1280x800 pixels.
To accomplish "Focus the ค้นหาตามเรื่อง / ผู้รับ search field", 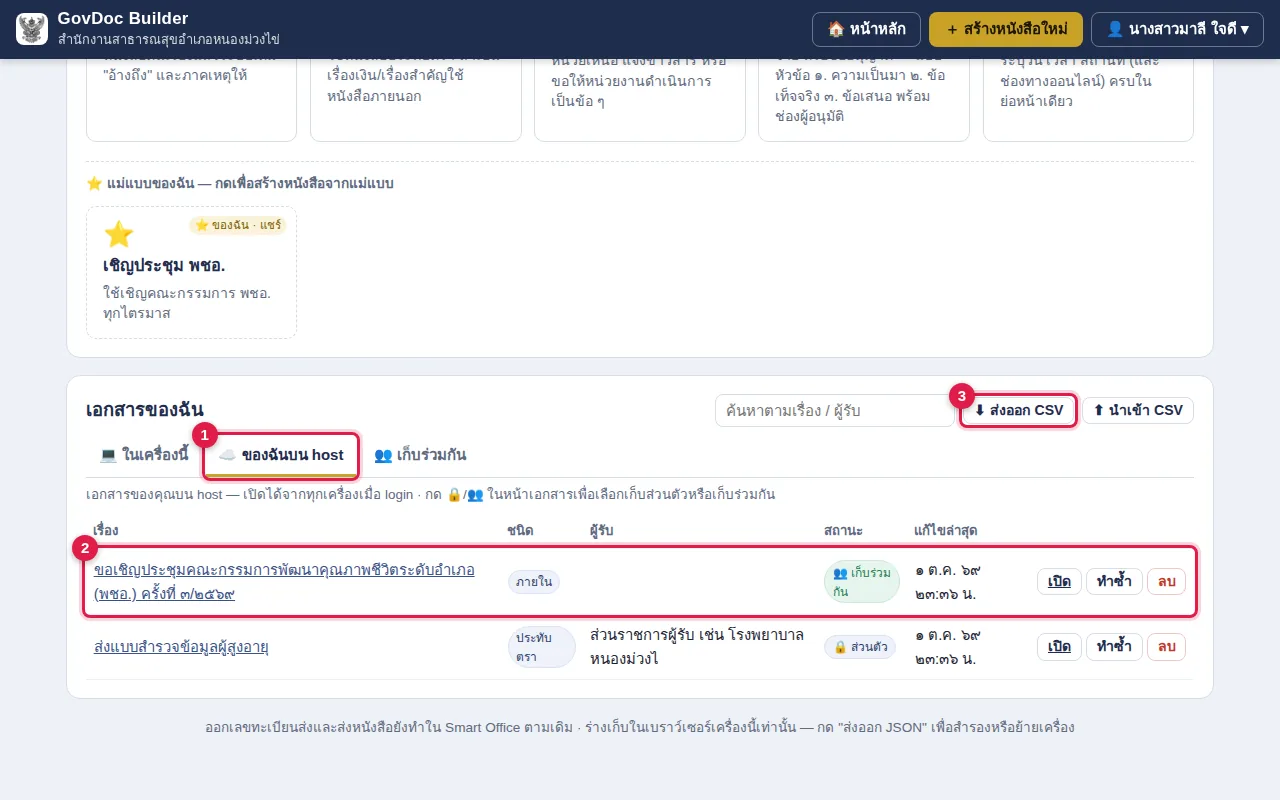I will point(835,410).
